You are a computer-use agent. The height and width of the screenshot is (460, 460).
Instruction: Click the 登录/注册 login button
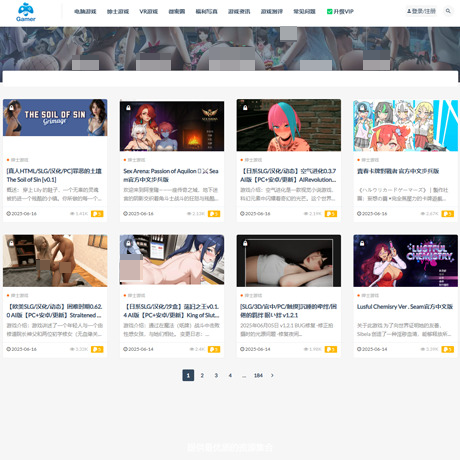421,11
